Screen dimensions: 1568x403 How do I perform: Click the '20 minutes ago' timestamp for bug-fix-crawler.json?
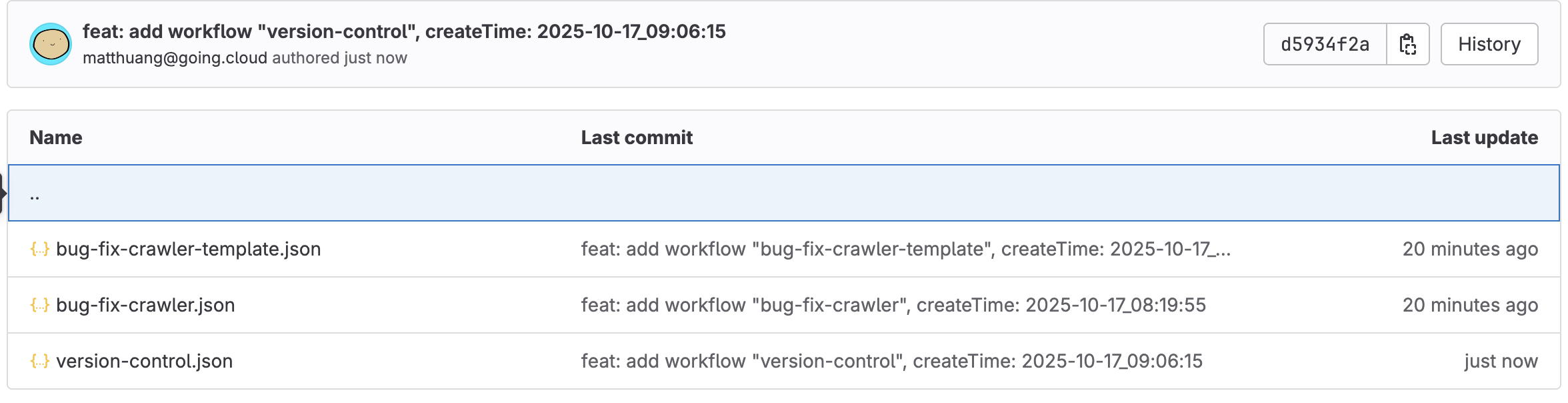pyautogui.click(x=1470, y=305)
